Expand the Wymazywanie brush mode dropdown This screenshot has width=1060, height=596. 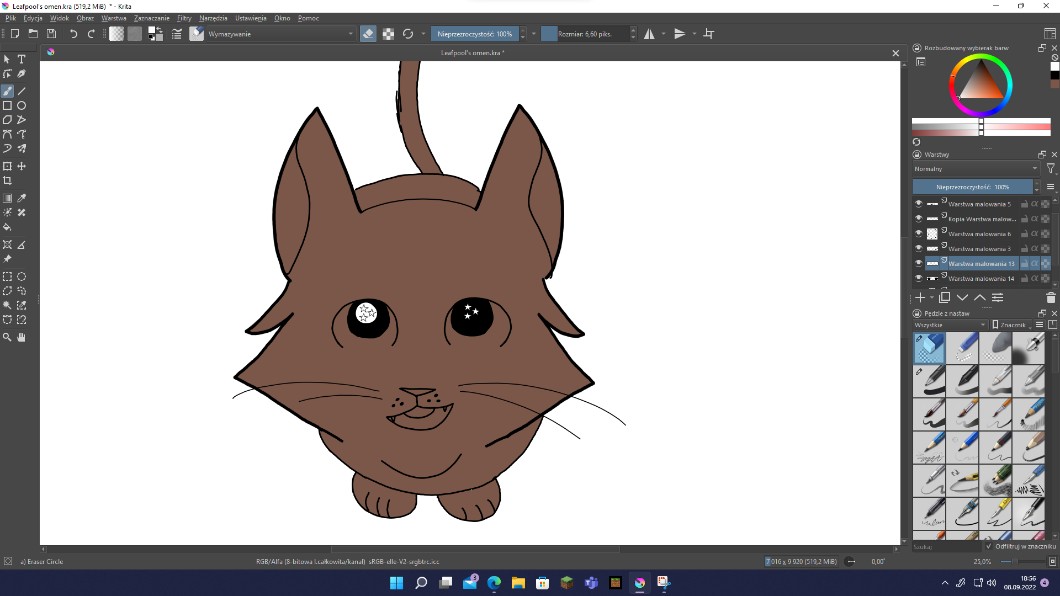point(280,33)
